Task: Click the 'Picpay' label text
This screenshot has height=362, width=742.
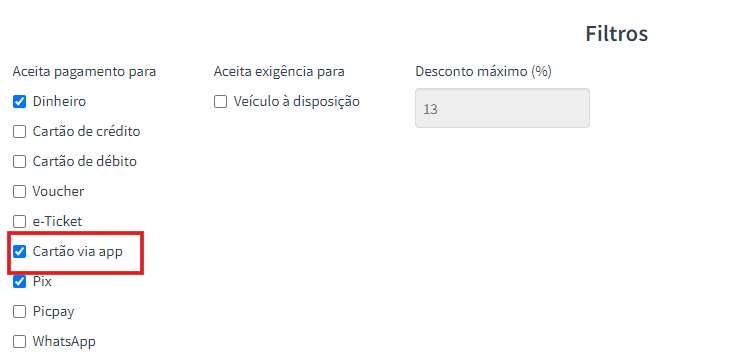Action: [53, 312]
